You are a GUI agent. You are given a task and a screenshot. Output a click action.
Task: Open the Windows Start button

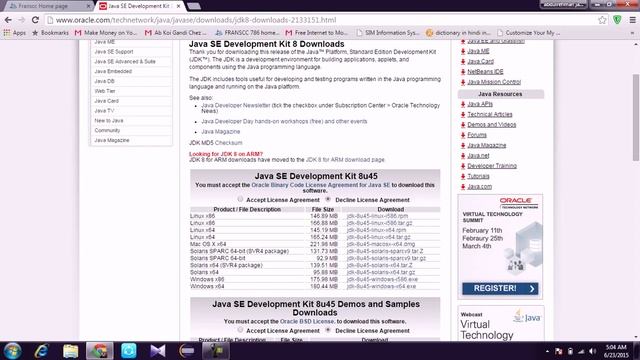[12, 351]
